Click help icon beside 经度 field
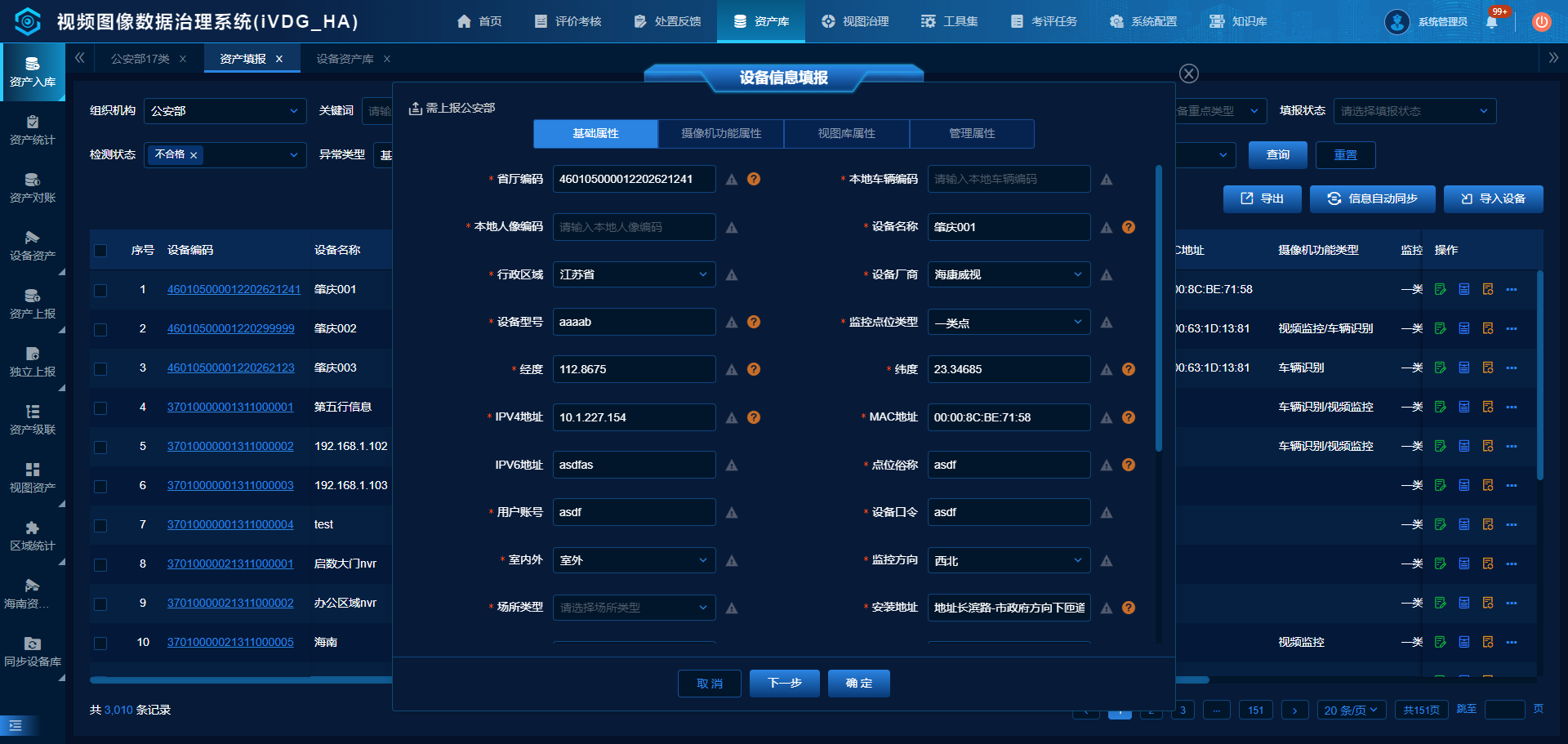 pos(754,369)
